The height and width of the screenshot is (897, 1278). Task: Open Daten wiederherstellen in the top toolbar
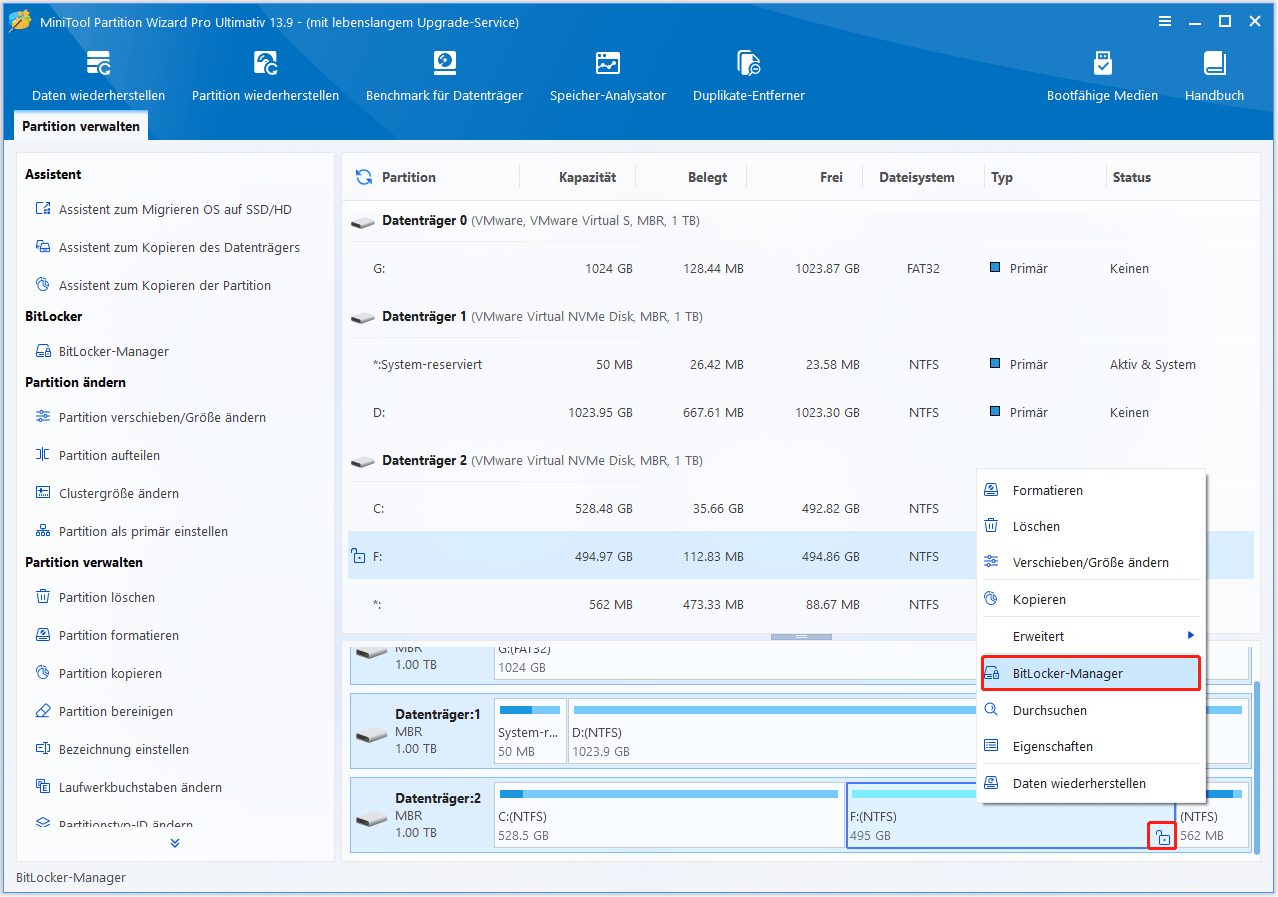click(x=98, y=76)
